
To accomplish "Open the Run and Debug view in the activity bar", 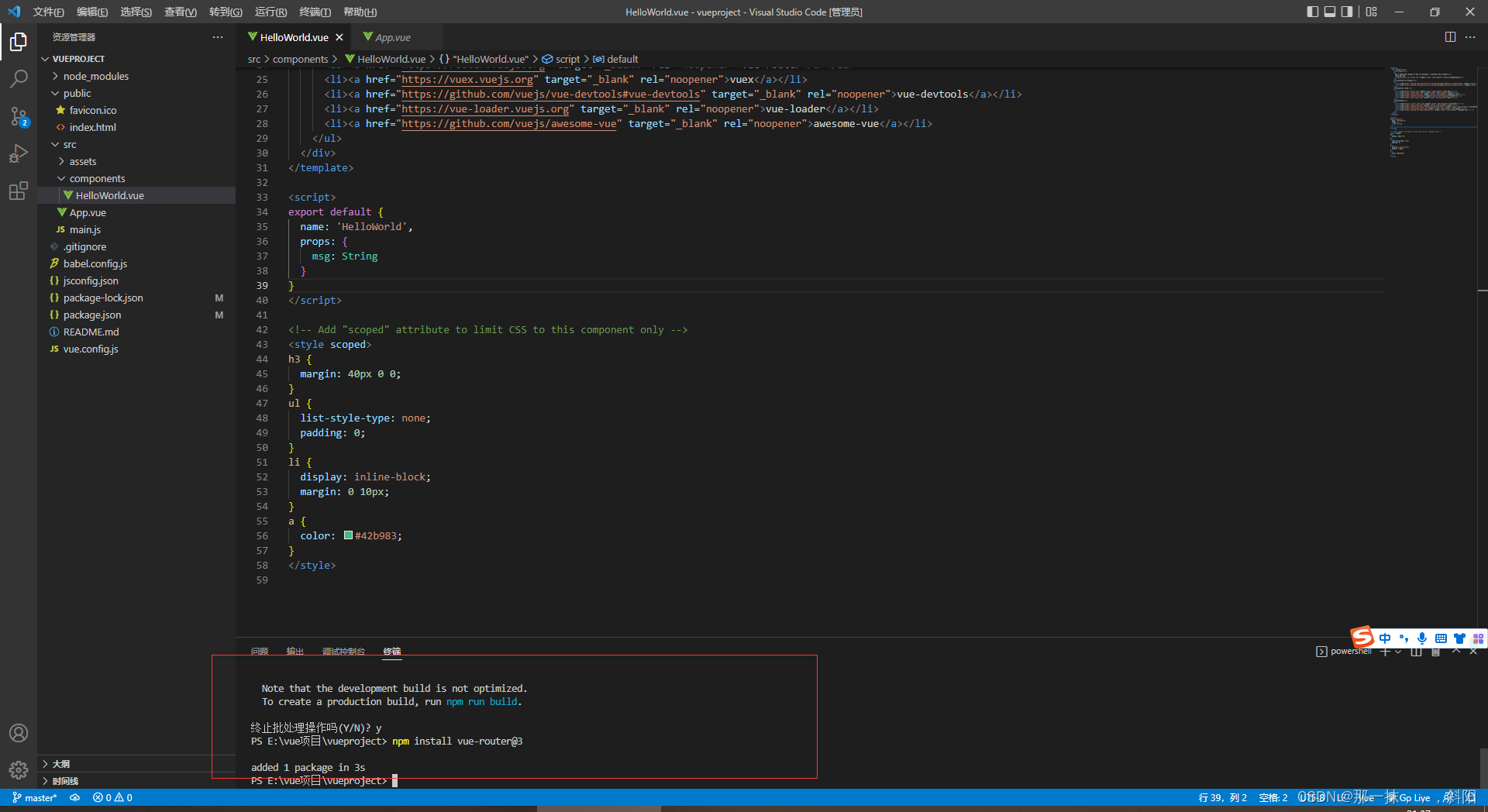I will click(x=19, y=153).
